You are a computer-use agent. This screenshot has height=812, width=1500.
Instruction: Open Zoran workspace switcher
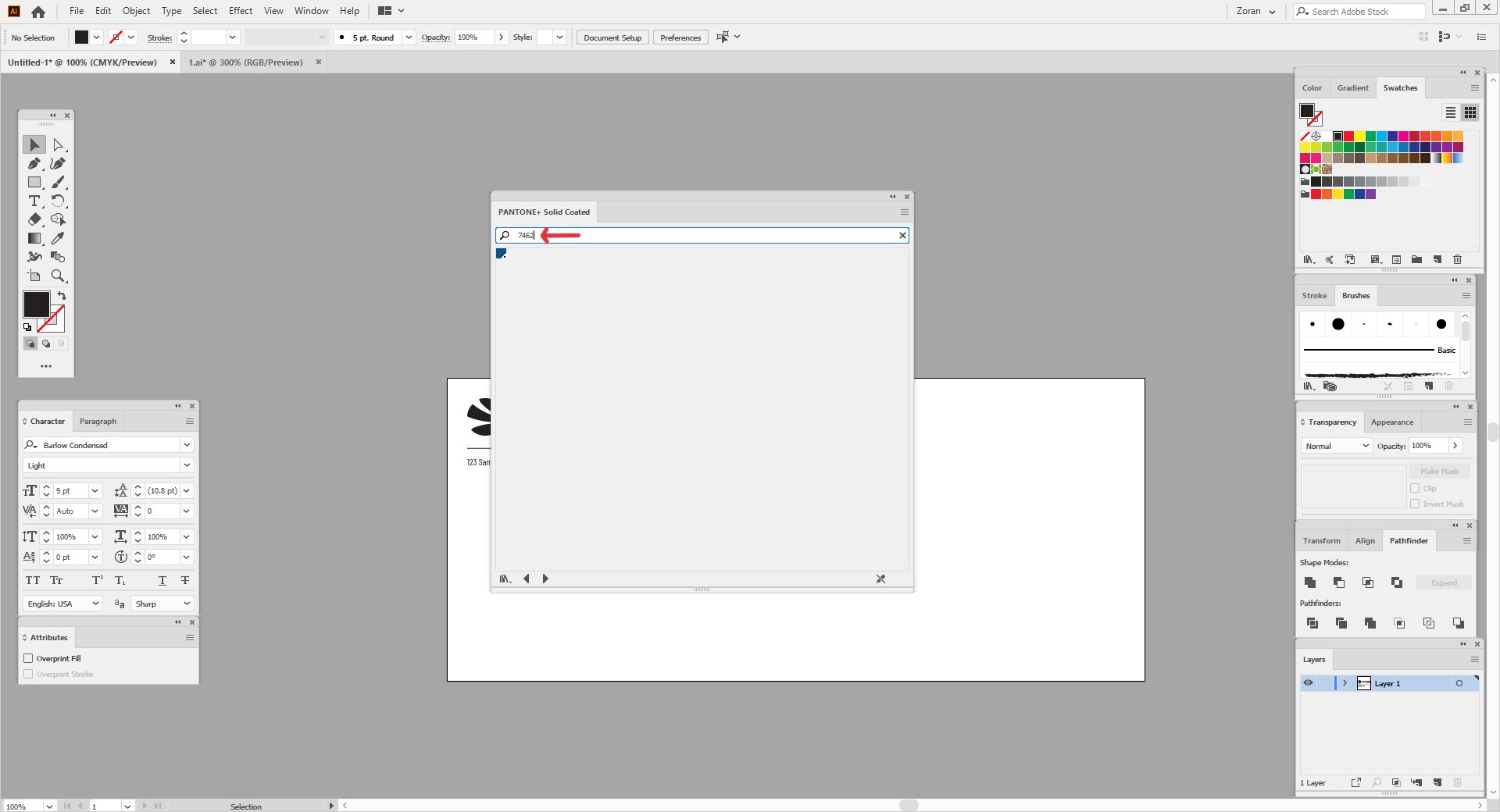click(1255, 11)
